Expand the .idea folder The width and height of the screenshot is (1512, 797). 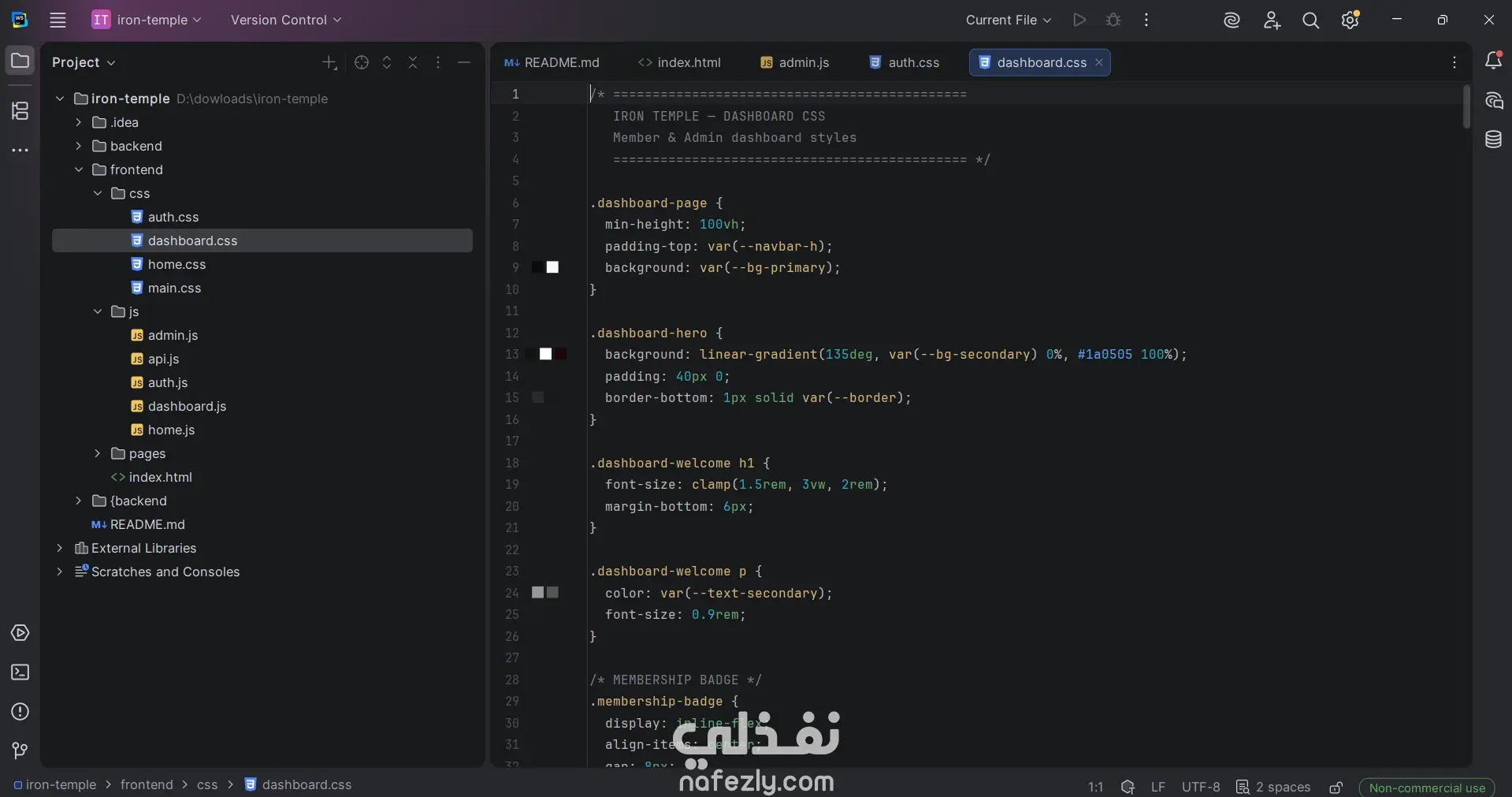click(x=78, y=122)
